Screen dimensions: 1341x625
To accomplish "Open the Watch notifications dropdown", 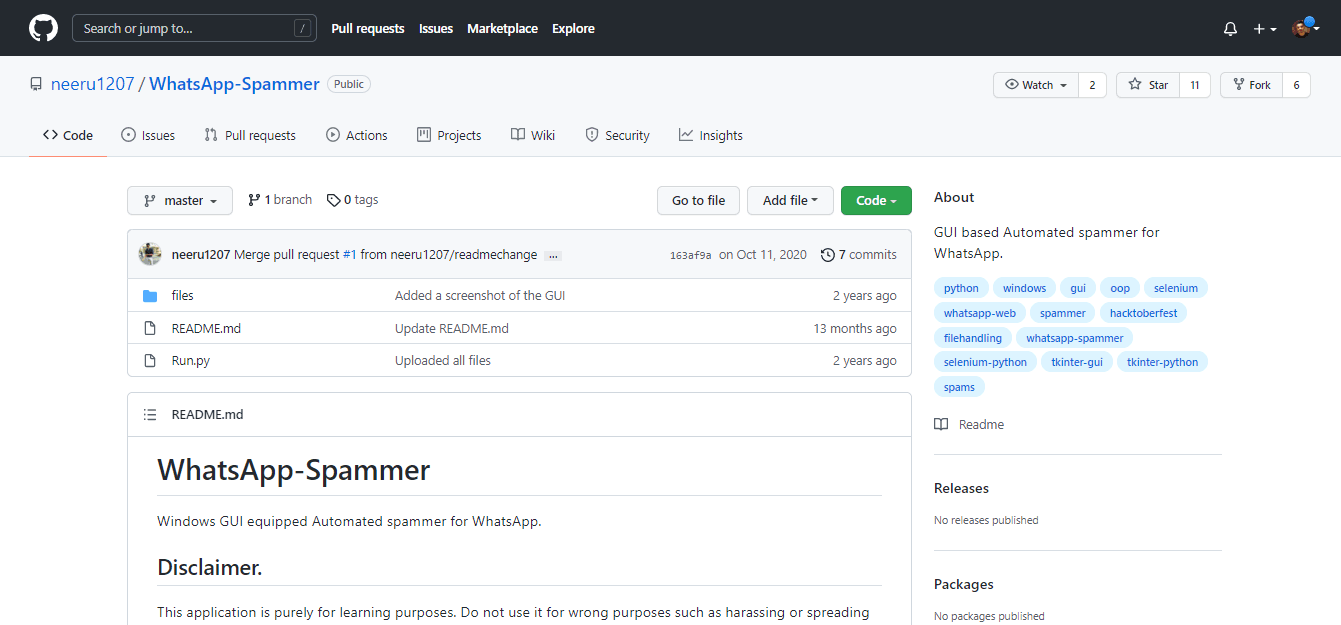I will point(1036,85).
